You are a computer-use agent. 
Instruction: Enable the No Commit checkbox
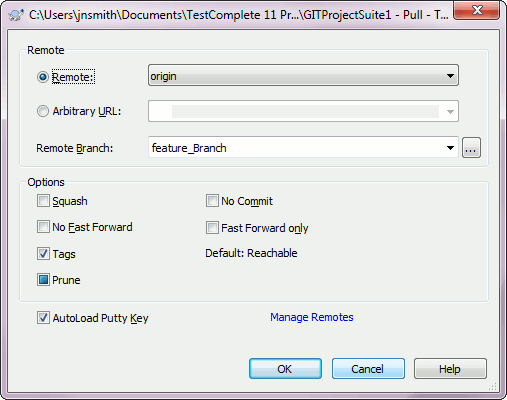click(x=212, y=201)
